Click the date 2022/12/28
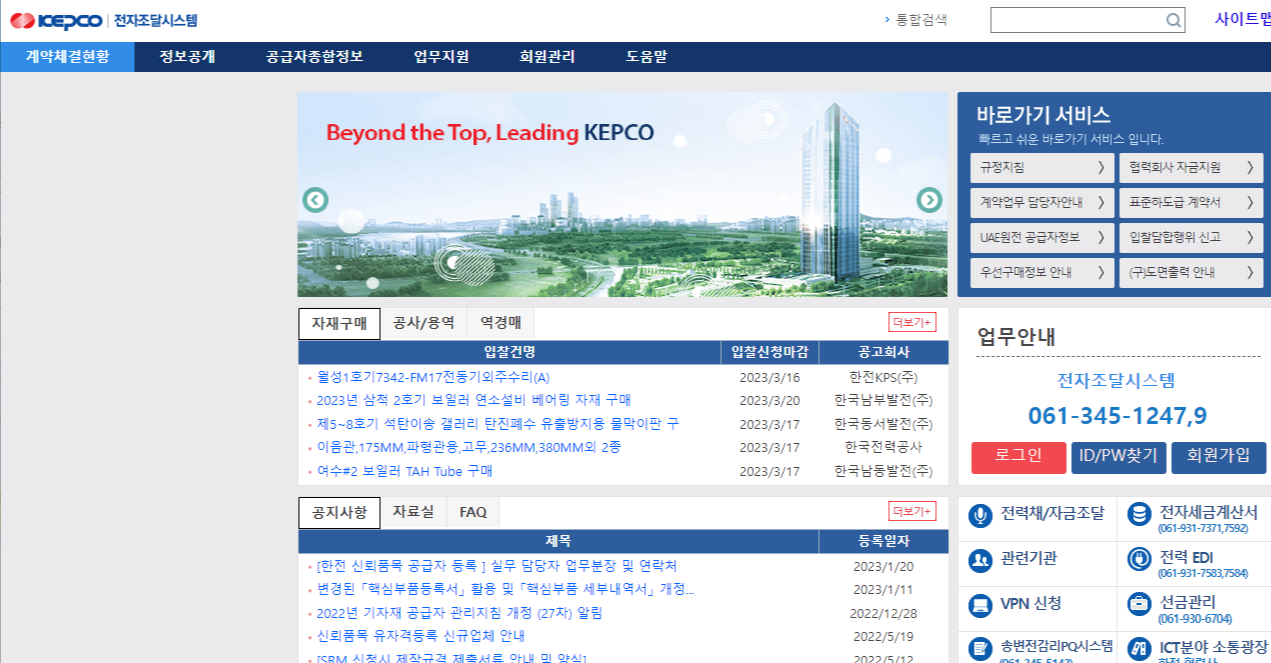Viewport: 1271px width, 663px height. (883, 613)
